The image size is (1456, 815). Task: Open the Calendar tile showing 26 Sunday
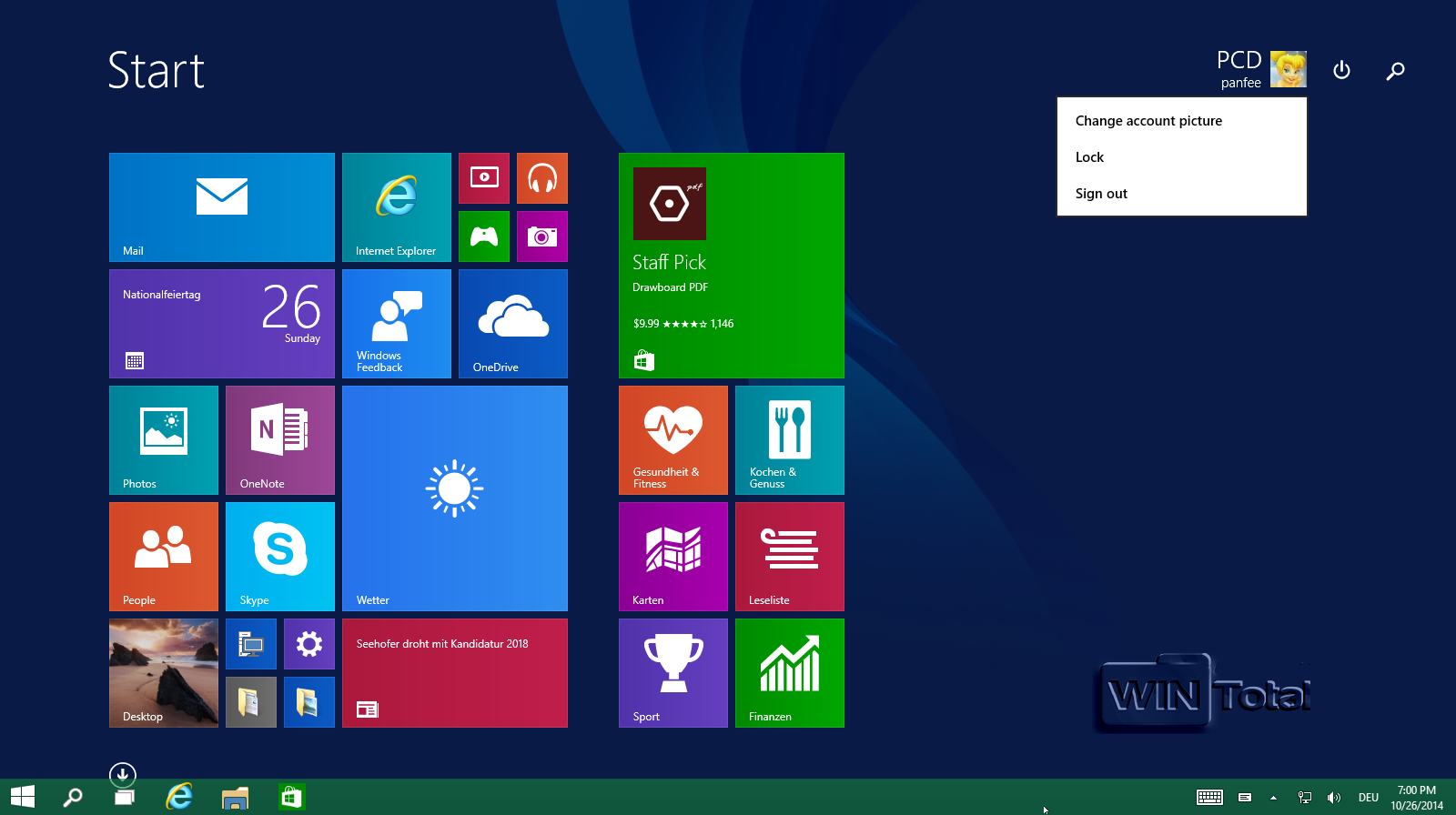pyautogui.click(x=222, y=324)
